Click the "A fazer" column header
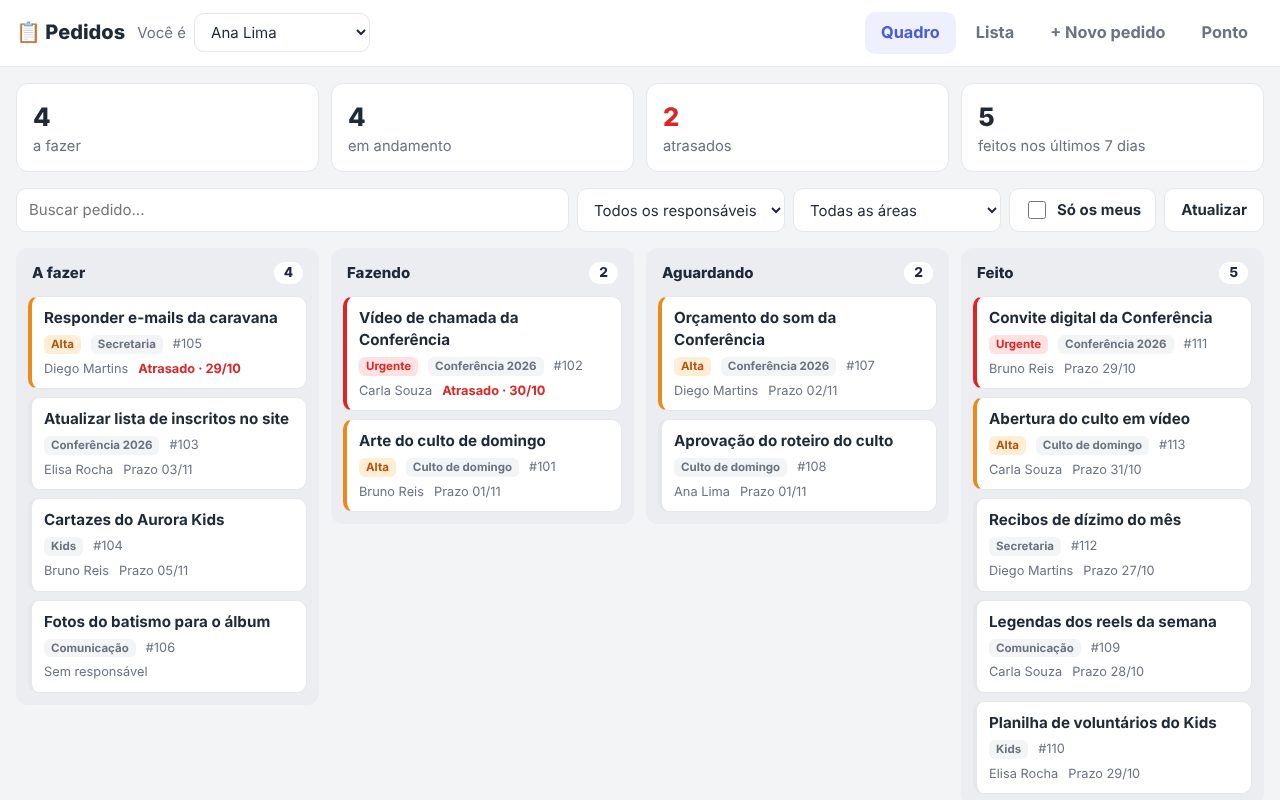The height and width of the screenshot is (800, 1280). tap(59, 272)
